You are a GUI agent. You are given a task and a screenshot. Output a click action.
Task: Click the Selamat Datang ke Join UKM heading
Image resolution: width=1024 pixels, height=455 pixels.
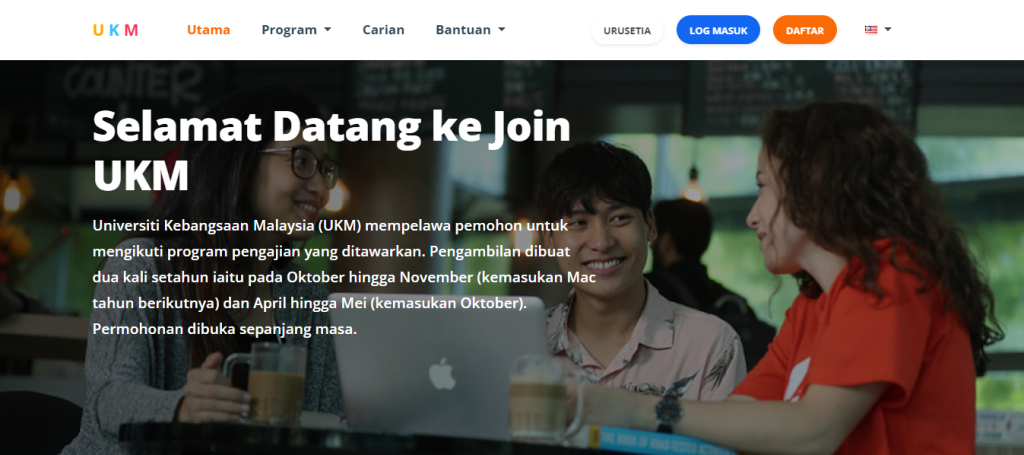(332, 151)
